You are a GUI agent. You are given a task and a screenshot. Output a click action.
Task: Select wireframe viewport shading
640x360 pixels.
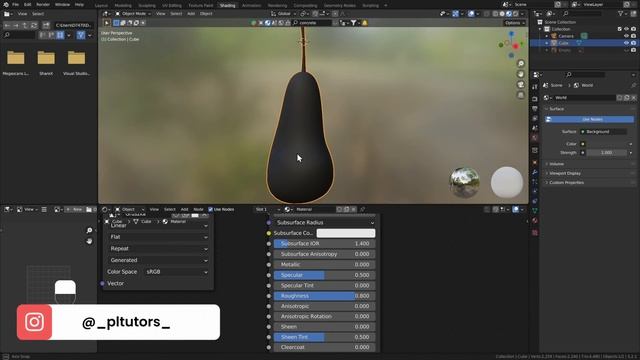(x=495, y=13)
